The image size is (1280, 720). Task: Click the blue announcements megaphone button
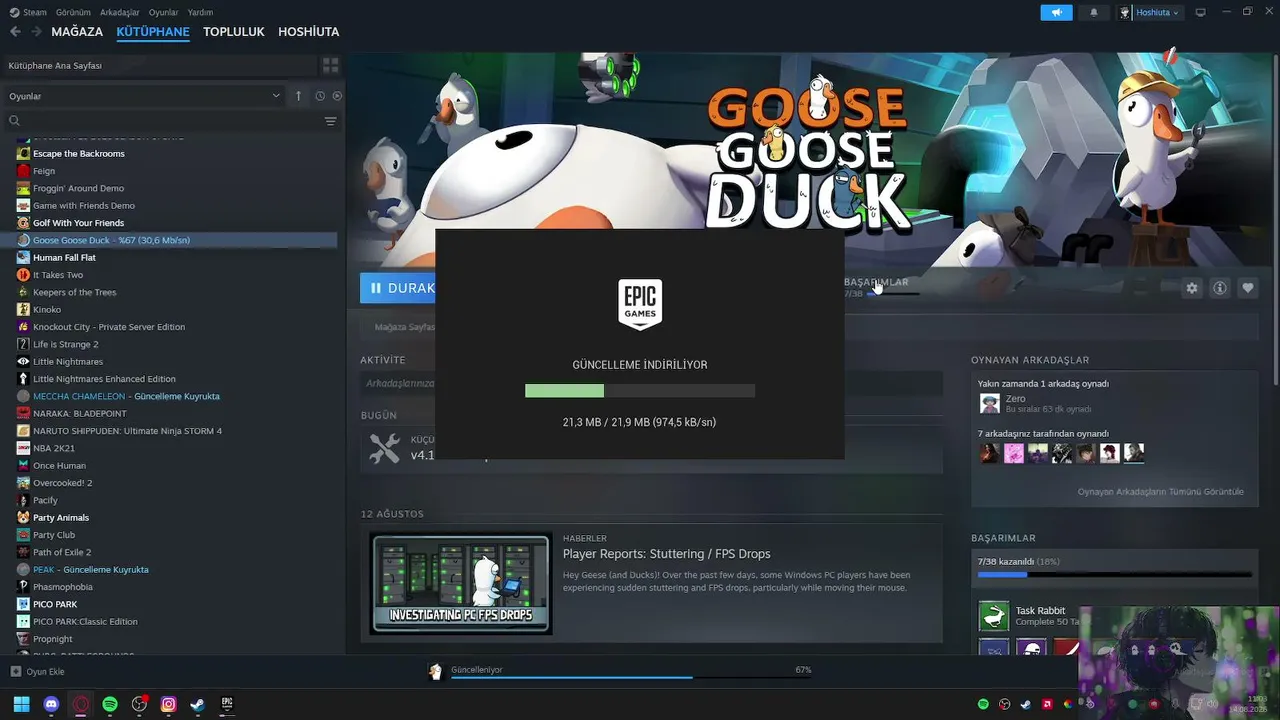click(x=1056, y=13)
